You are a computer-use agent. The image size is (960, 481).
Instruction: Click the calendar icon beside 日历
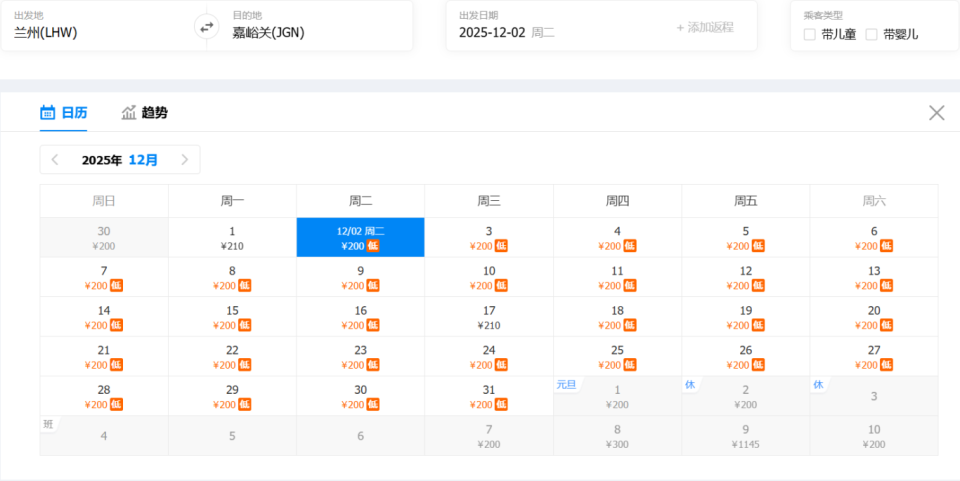coord(47,112)
